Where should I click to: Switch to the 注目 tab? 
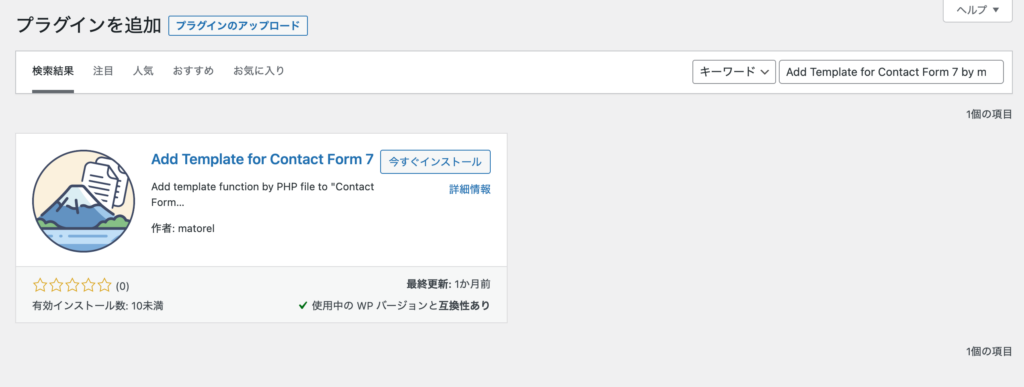[103, 71]
